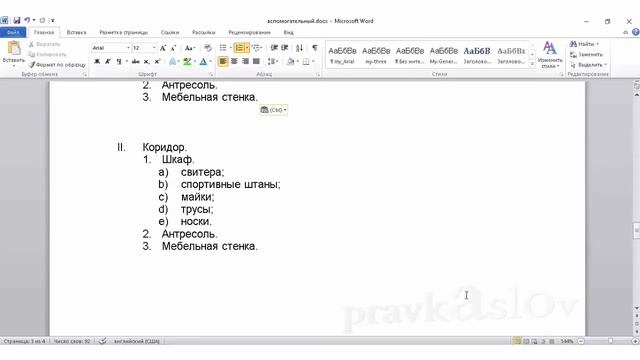Toggle subscript formatting
The image size is (640, 360).
(147, 62)
